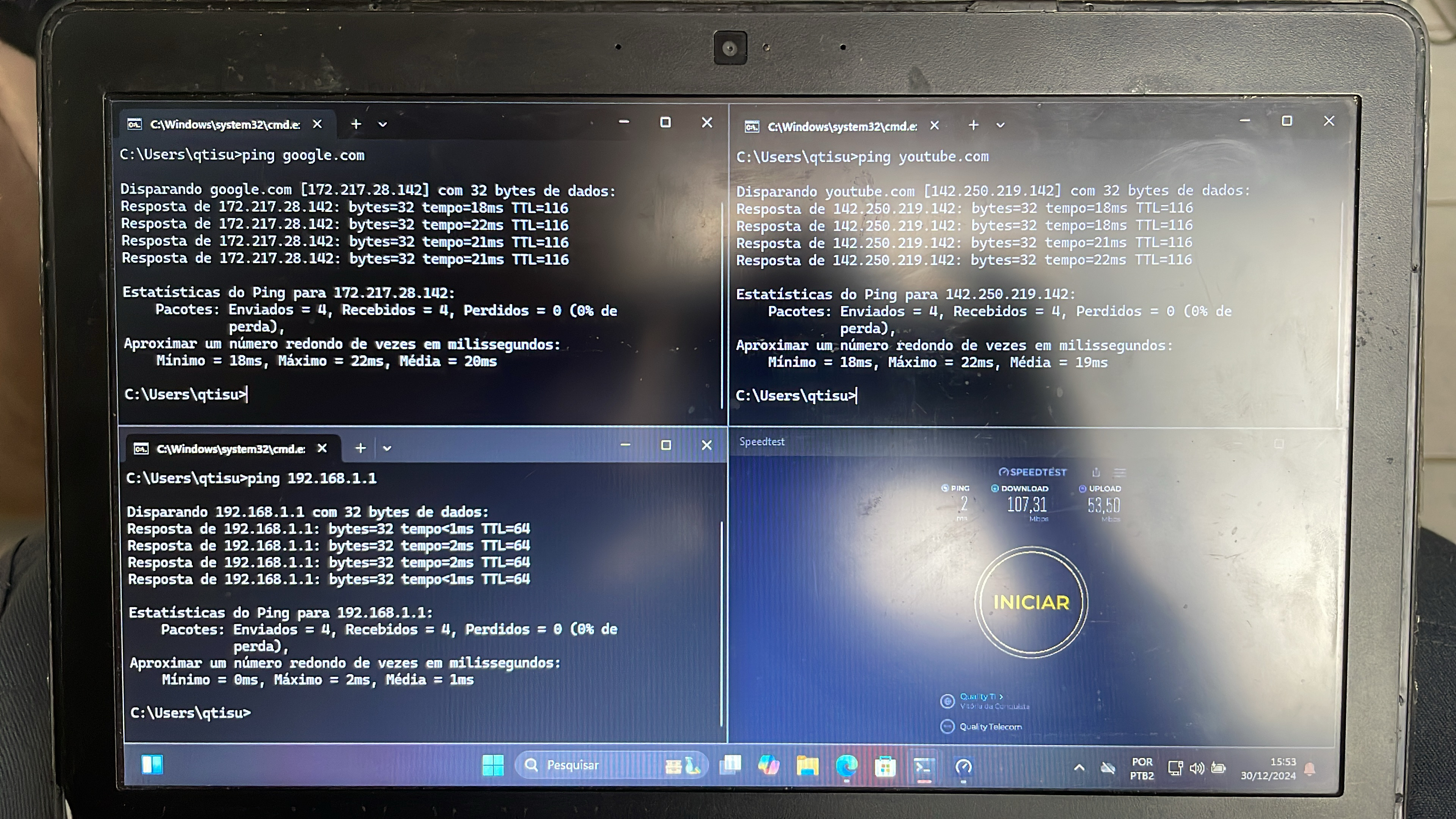
Task: Click the INICIAR speed test button
Action: 1031,602
